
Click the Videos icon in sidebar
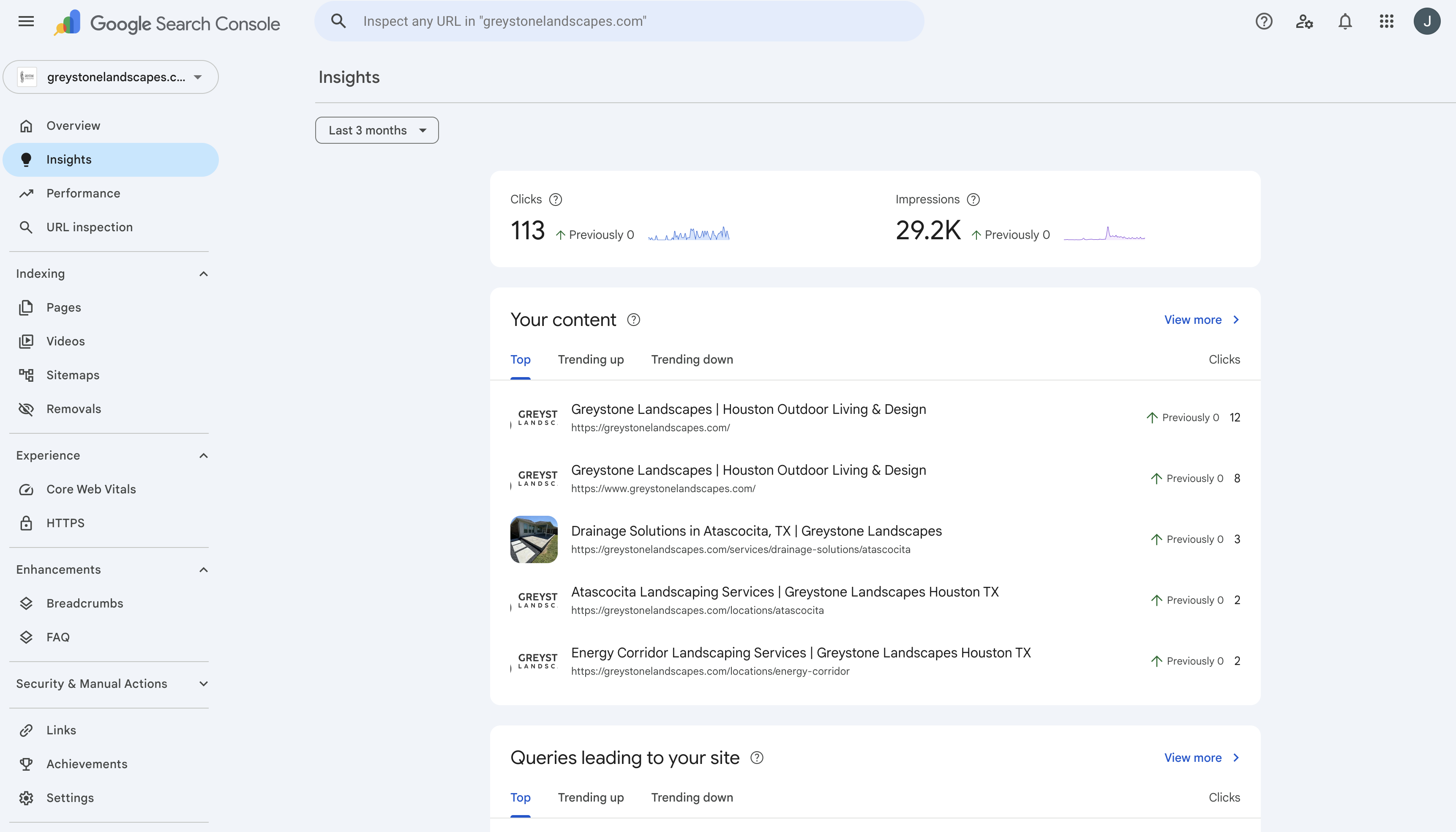click(x=26, y=341)
